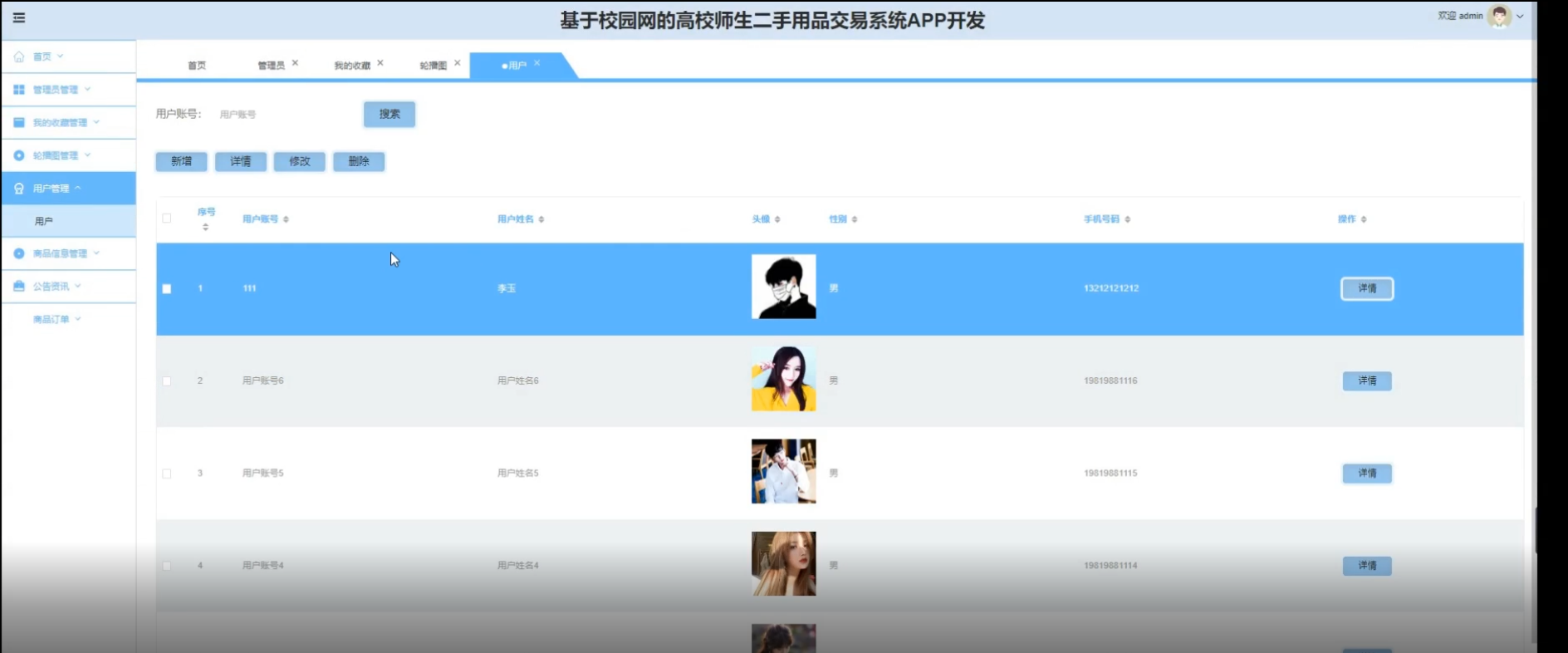Screen dimensions: 1568x653
Task: Click the avatar thumbnail of user 111
Action: point(784,287)
